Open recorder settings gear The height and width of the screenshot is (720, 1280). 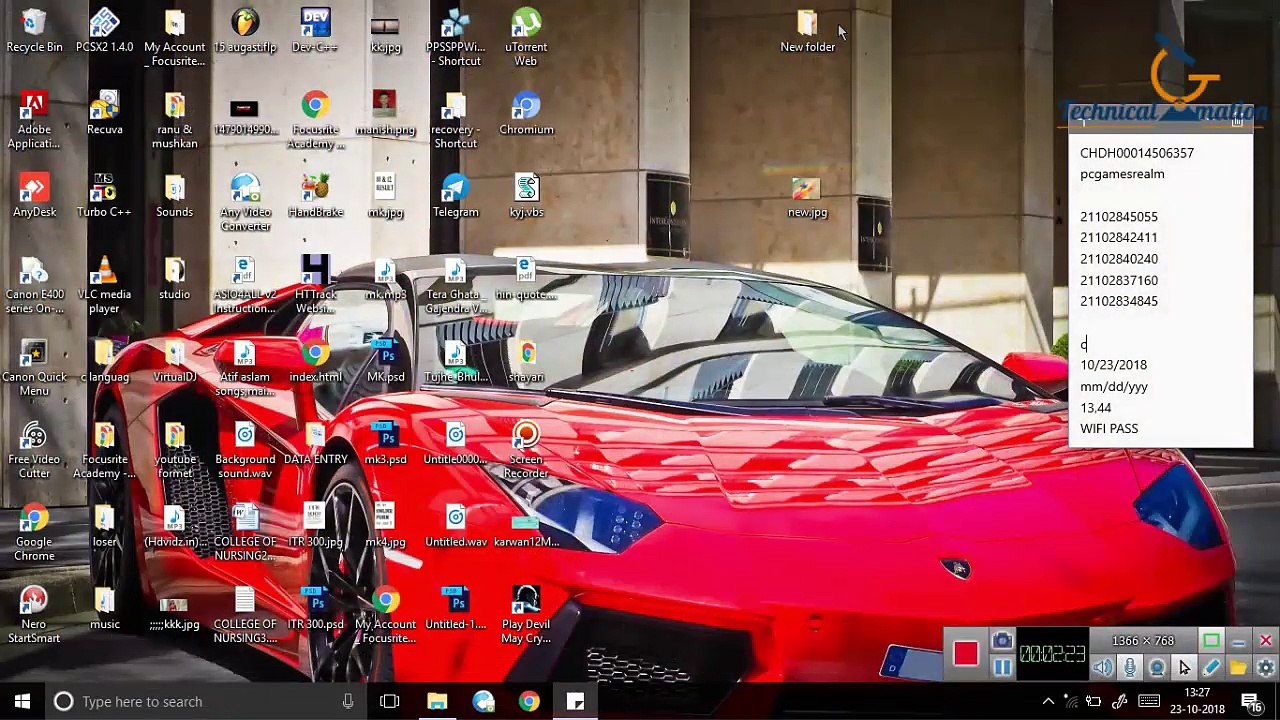coord(1265,667)
